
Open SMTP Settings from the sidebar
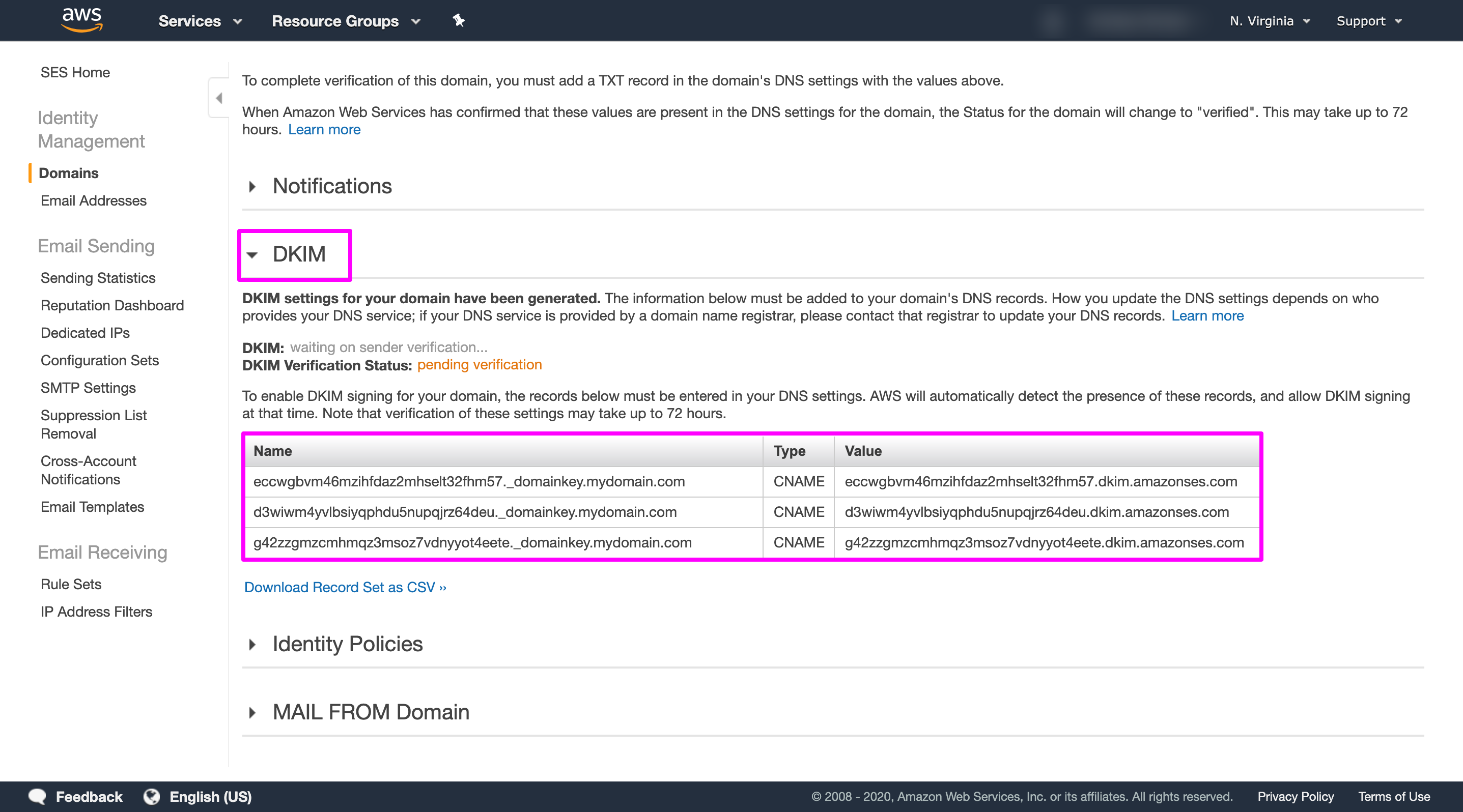click(88, 388)
